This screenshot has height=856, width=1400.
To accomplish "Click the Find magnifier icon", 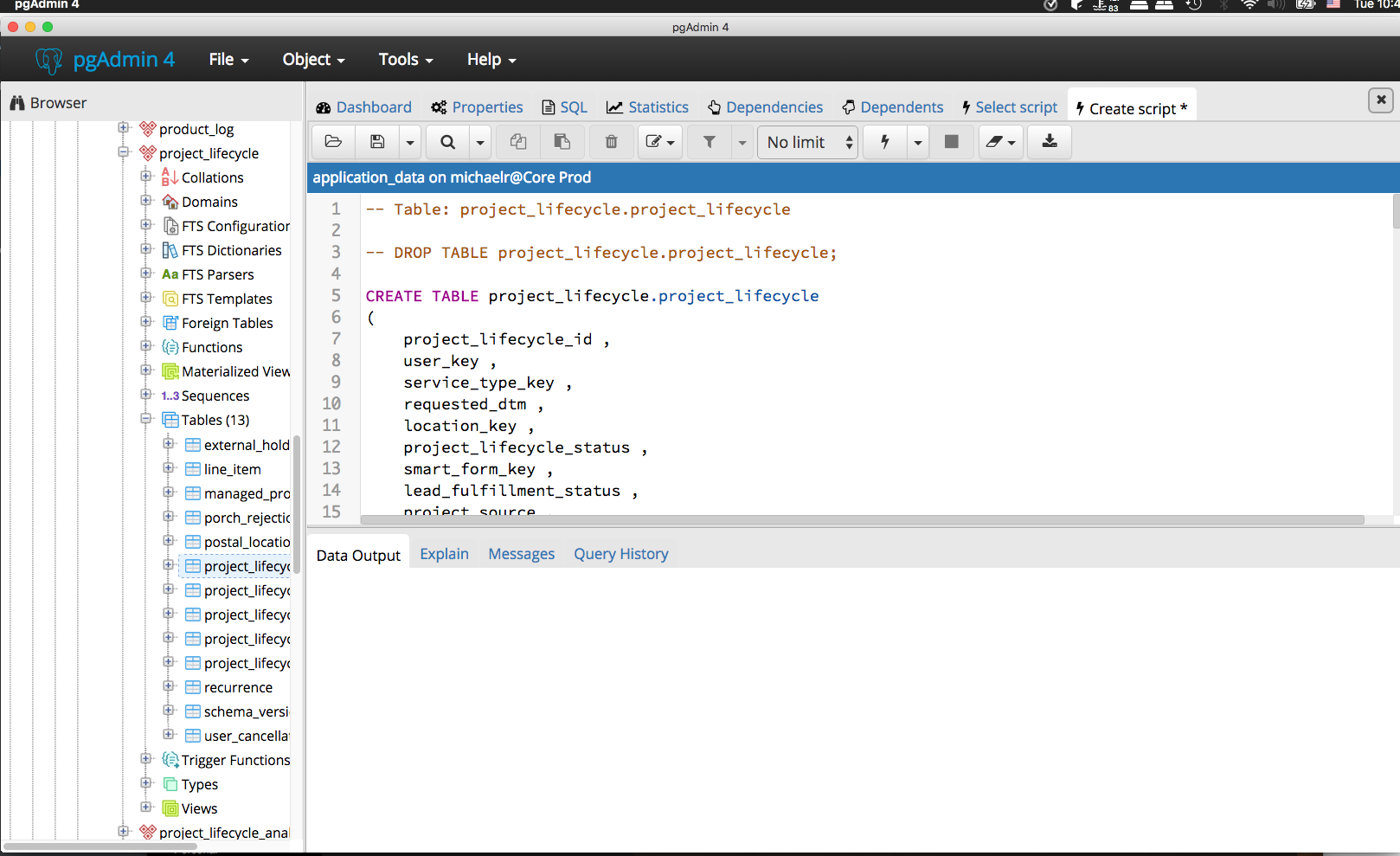I will point(447,142).
